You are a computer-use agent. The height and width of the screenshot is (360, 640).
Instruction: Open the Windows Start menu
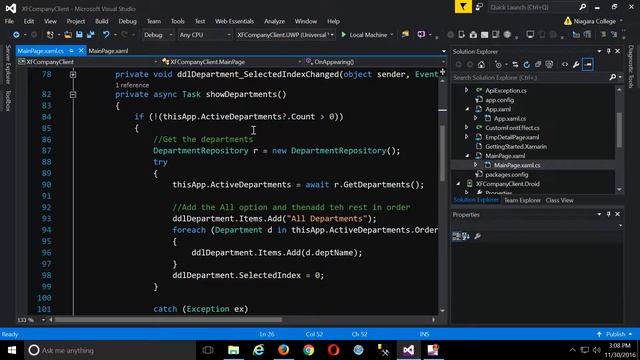[x=12, y=350]
